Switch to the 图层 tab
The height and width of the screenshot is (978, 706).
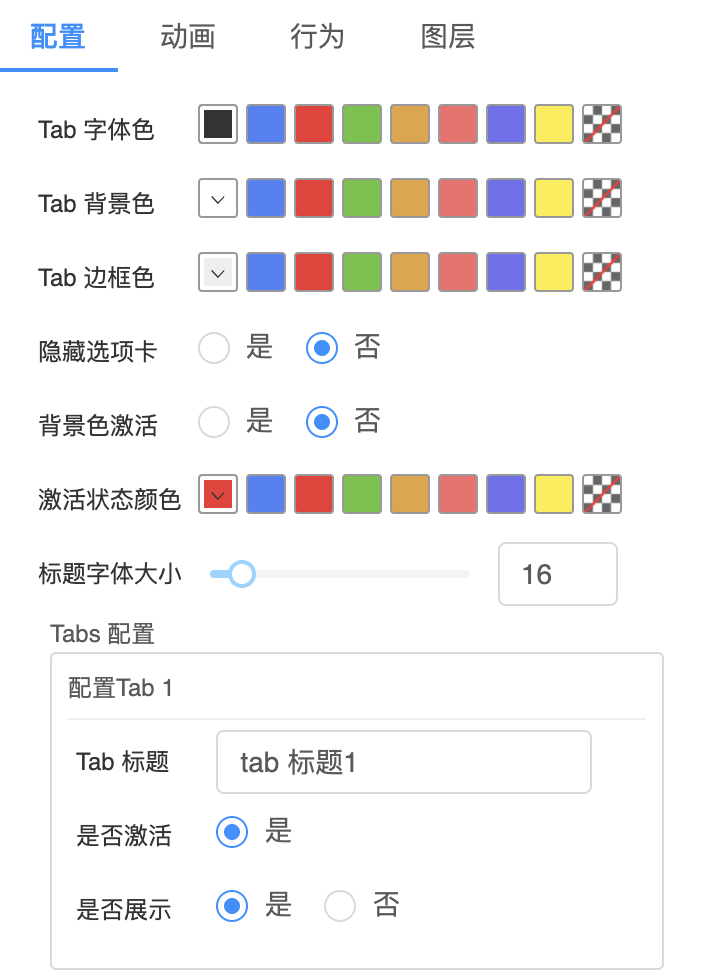click(x=447, y=37)
